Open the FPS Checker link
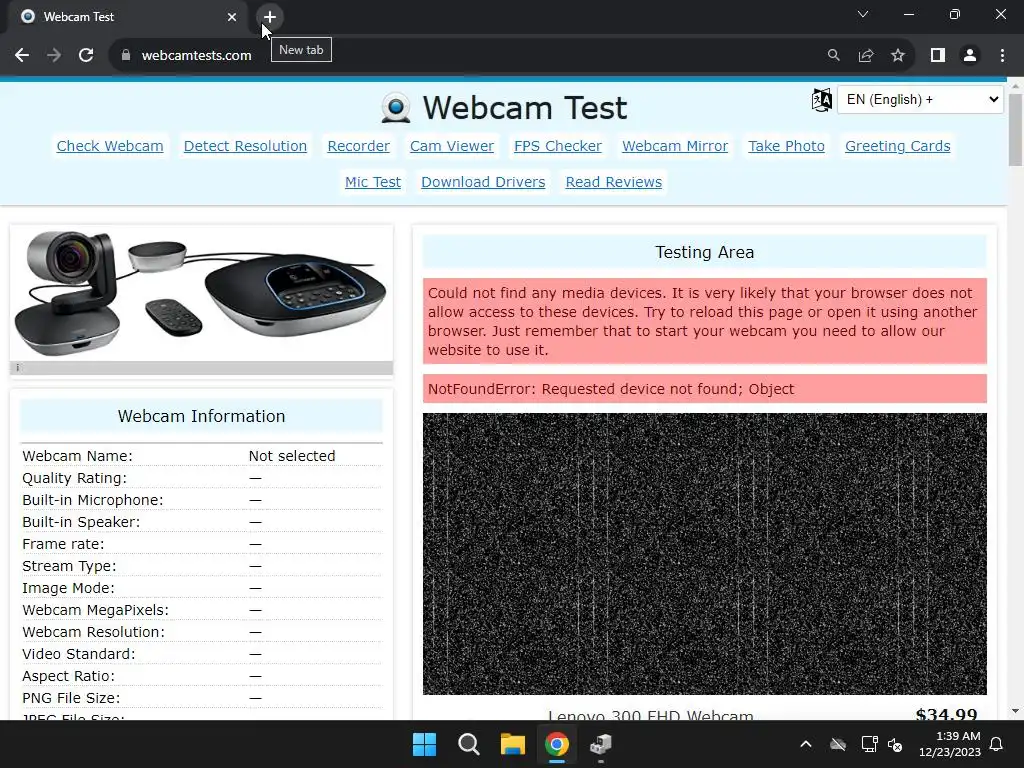 [x=558, y=146]
